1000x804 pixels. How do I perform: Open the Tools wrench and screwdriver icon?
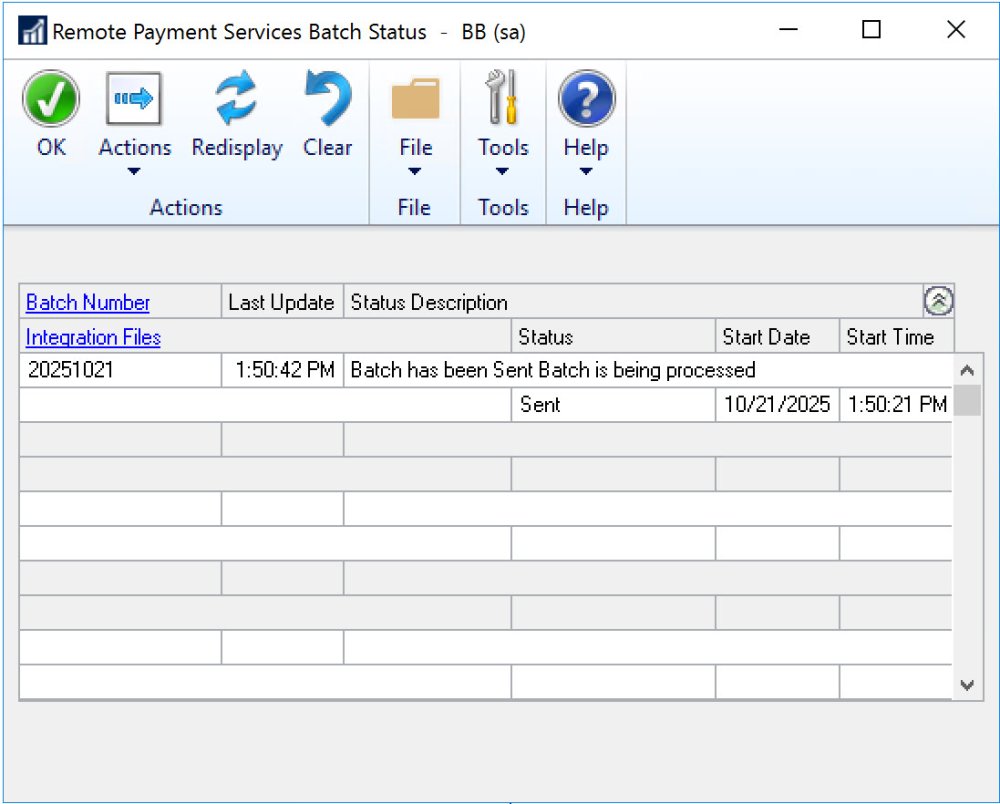(x=502, y=100)
